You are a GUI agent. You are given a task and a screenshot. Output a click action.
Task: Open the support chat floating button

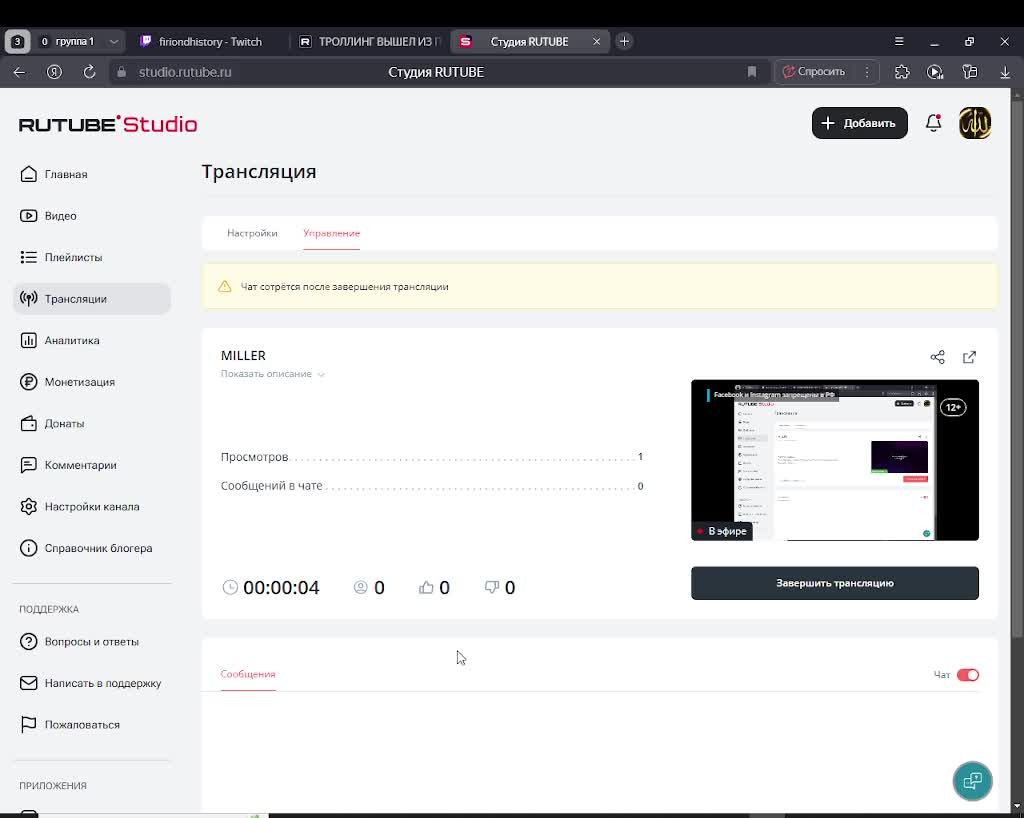click(x=972, y=781)
